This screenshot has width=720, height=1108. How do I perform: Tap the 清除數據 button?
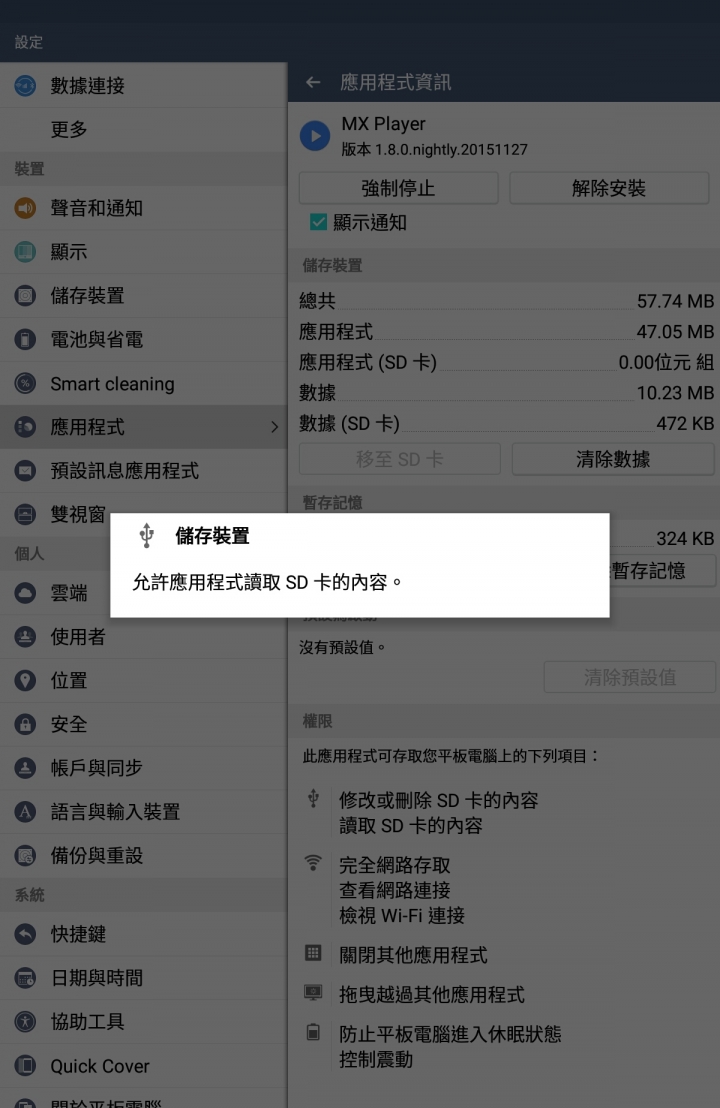point(613,459)
